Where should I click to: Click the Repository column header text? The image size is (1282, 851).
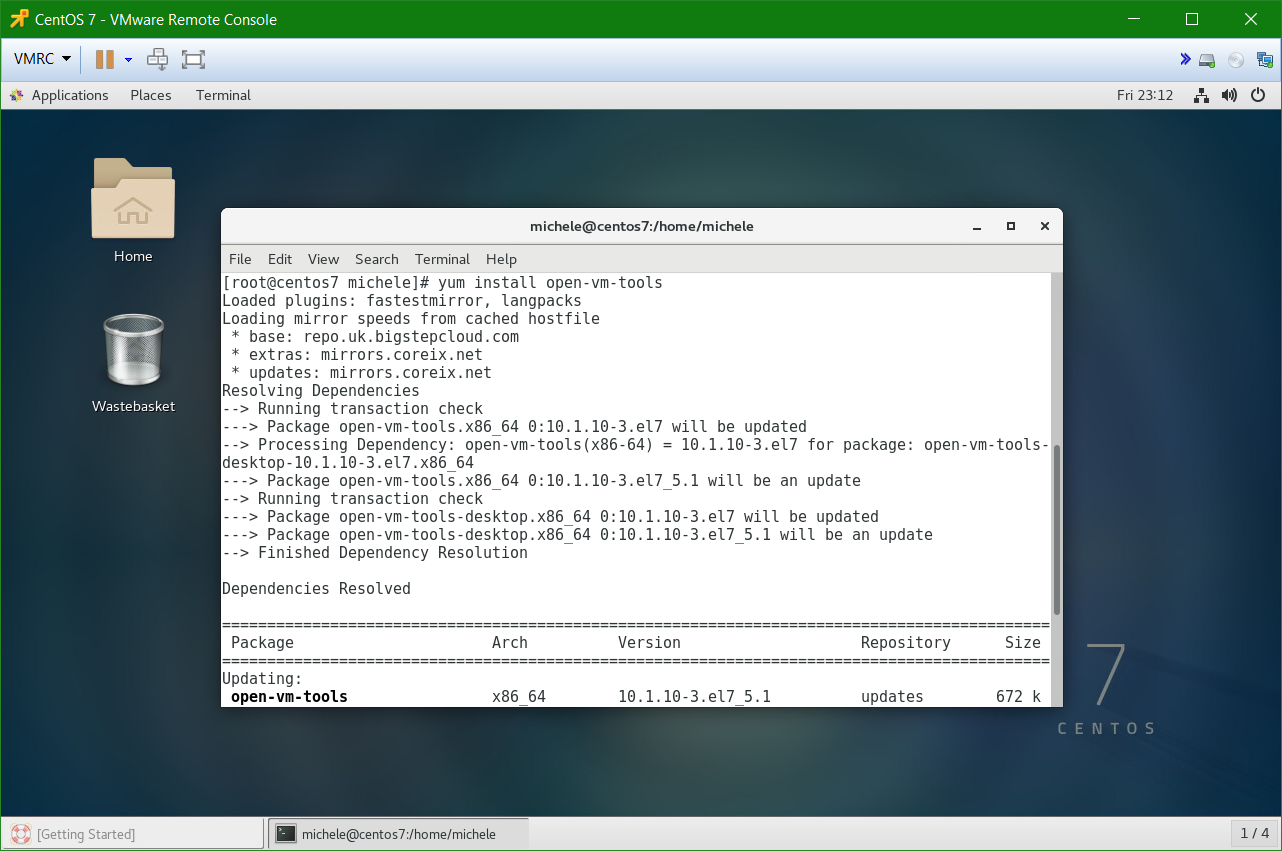(x=906, y=643)
